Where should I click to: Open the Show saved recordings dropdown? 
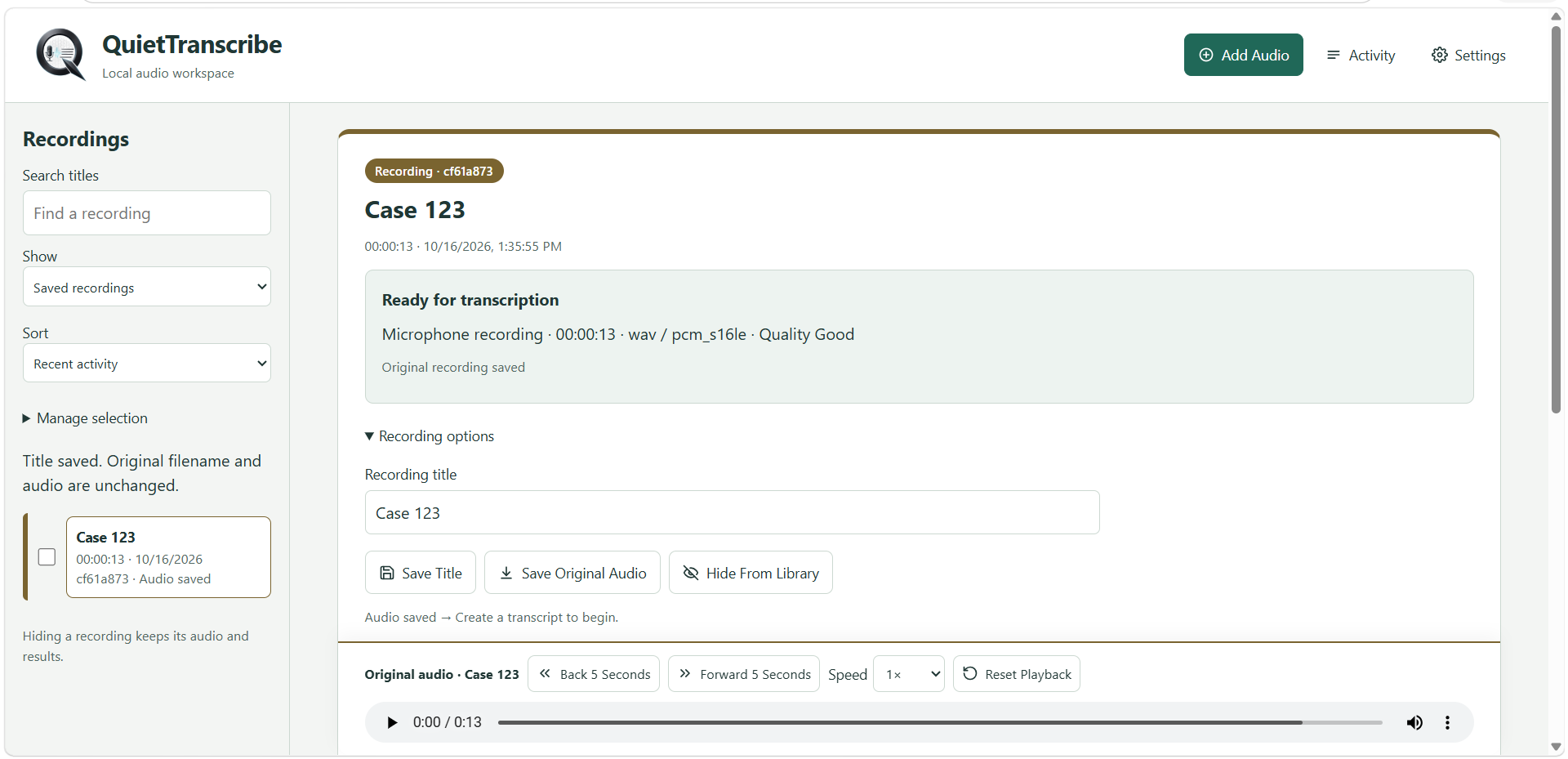click(x=147, y=287)
